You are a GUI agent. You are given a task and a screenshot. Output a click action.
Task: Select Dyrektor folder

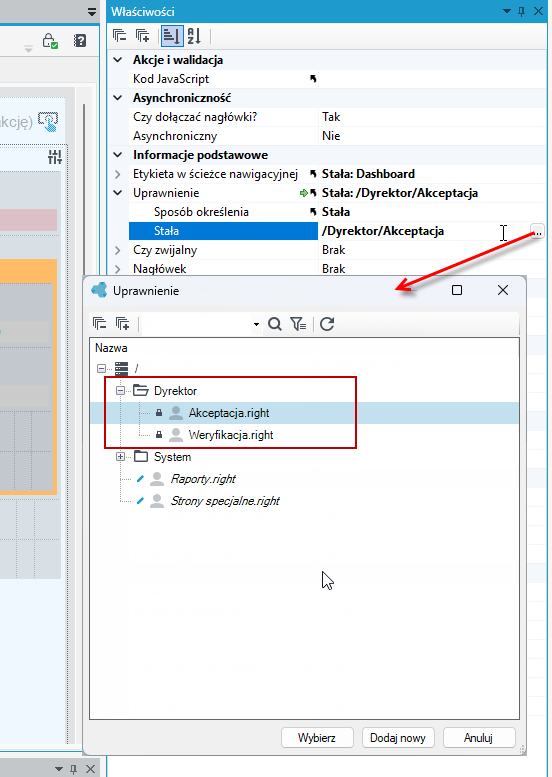coord(175,390)
